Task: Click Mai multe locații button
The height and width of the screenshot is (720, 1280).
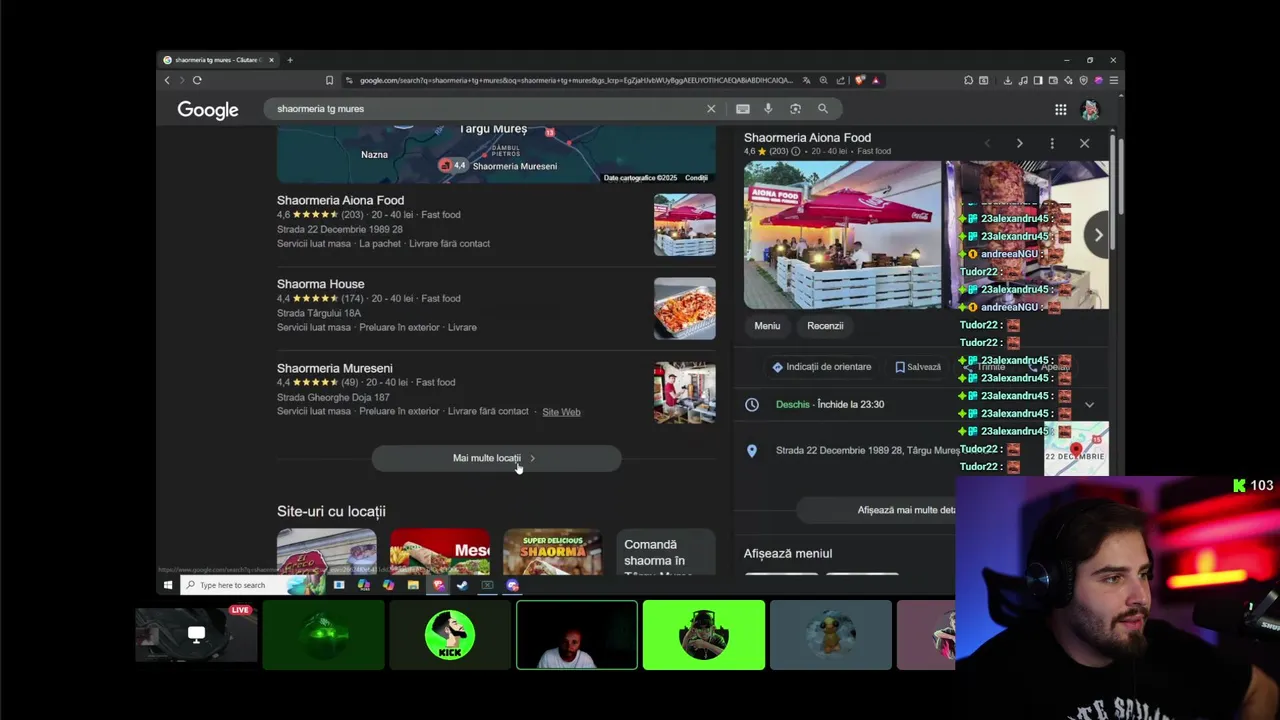Action: tap(496, 458)
